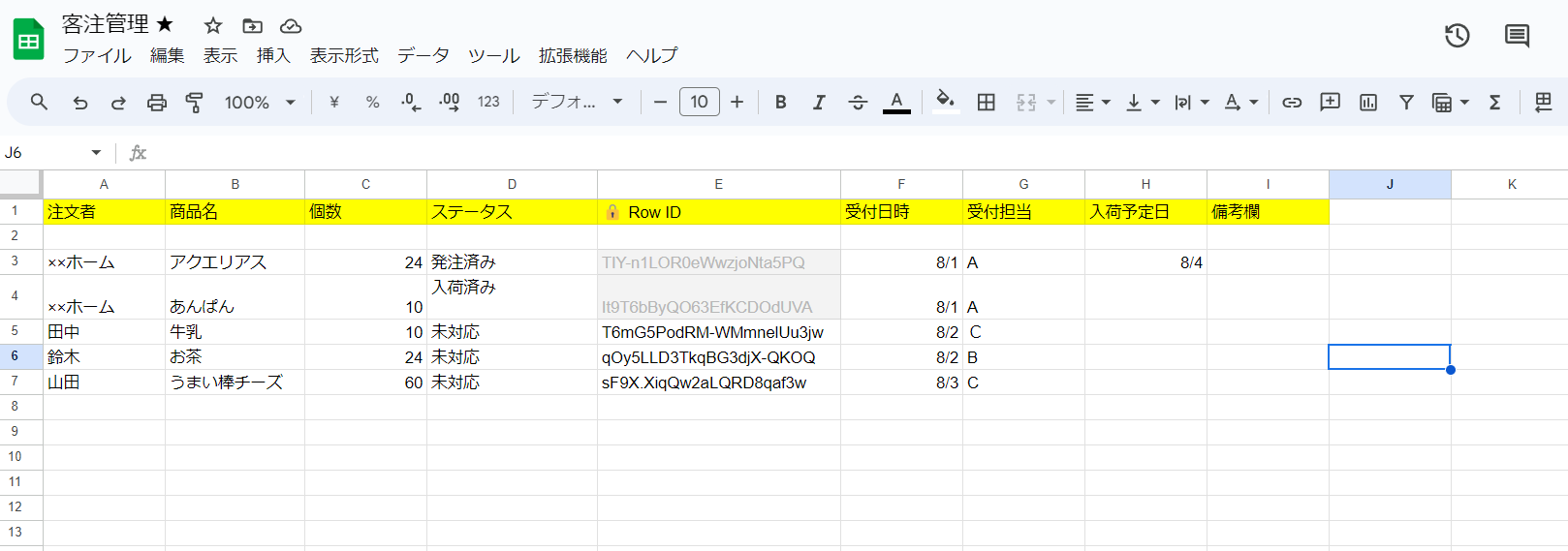The image size is (1568, 551).
Task: Decrease font size with minus button
Action: [660, 102]
